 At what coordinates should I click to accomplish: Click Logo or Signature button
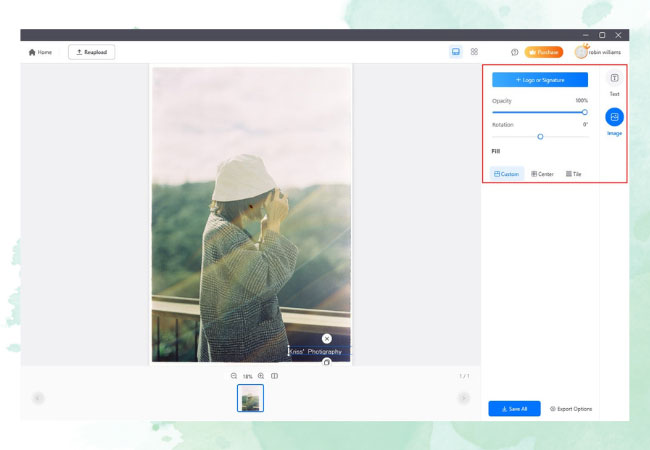[x=539, y=80]
